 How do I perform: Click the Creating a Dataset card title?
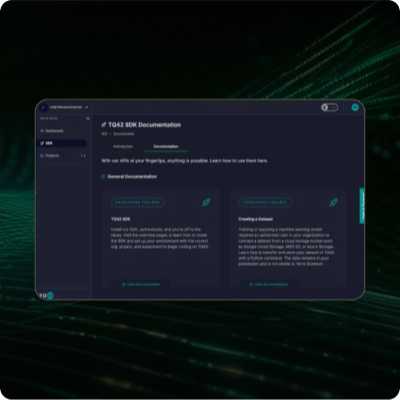[256, 219]
